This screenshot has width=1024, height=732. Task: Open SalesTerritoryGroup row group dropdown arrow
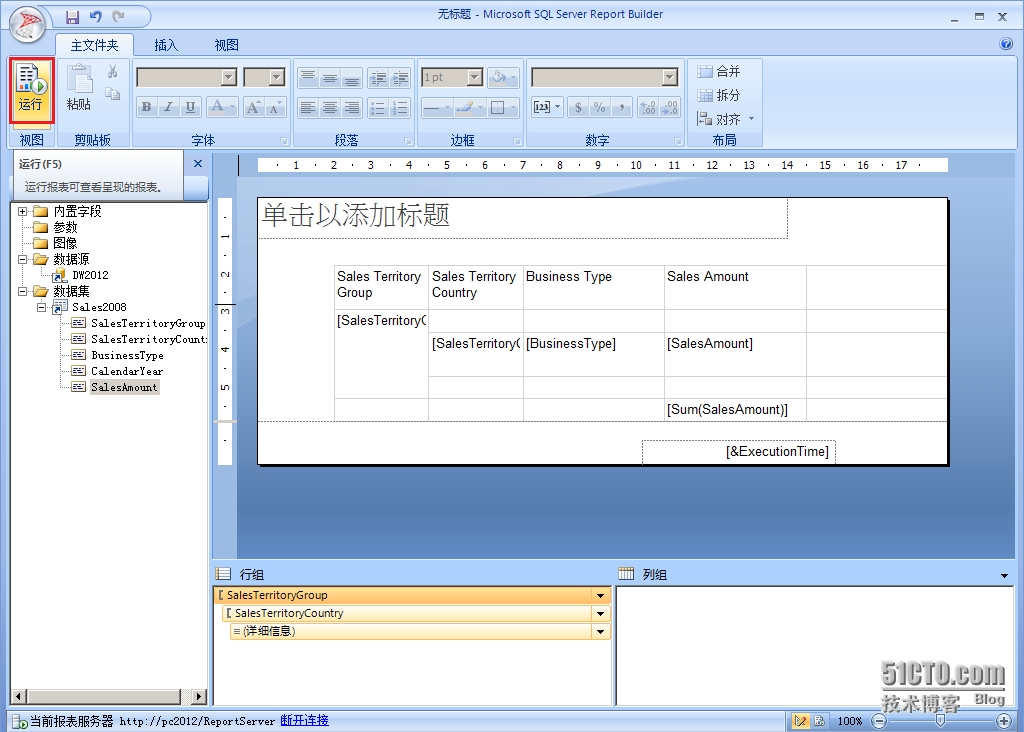[x=600, y=596]
